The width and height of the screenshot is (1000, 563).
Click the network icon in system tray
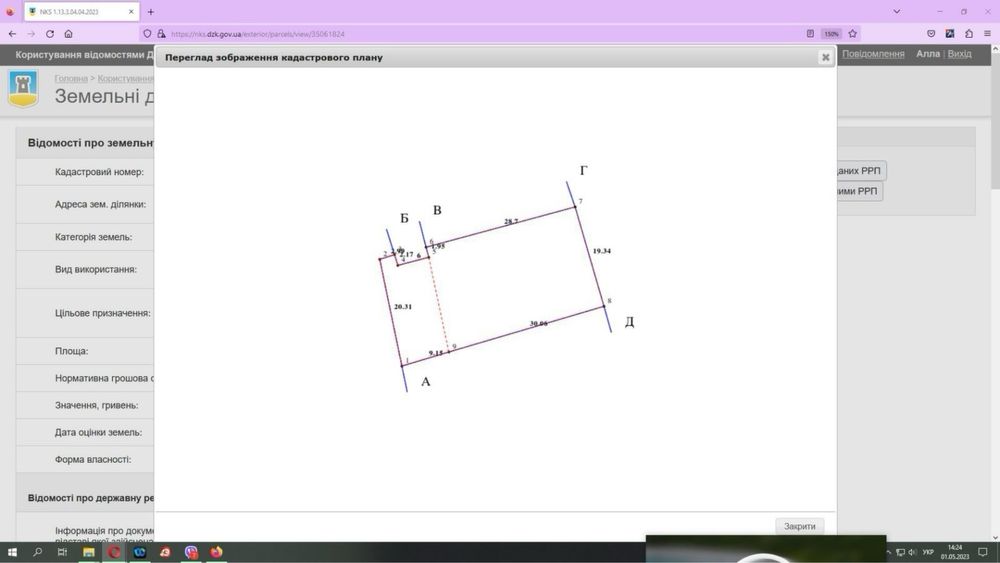901,552
